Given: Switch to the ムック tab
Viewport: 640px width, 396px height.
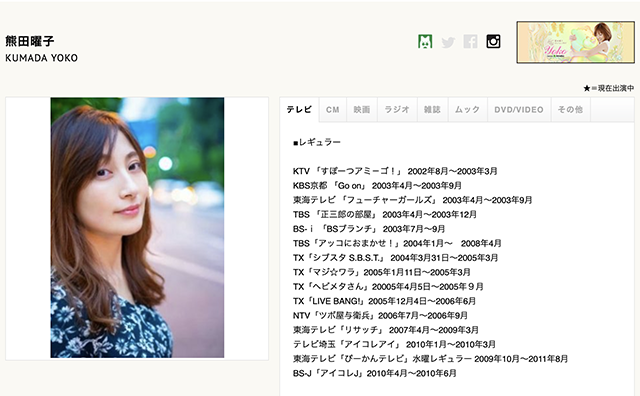Looking at the screenshot, I should click(x=467, y=109).
